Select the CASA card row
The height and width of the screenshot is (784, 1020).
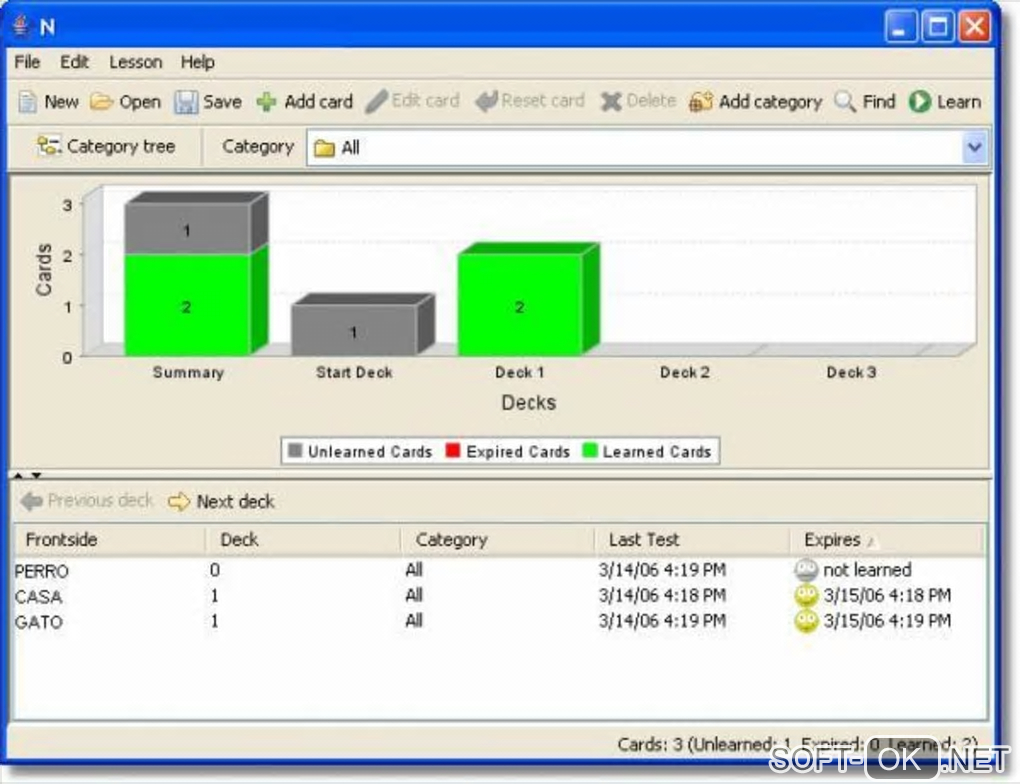tap(499, 595)
